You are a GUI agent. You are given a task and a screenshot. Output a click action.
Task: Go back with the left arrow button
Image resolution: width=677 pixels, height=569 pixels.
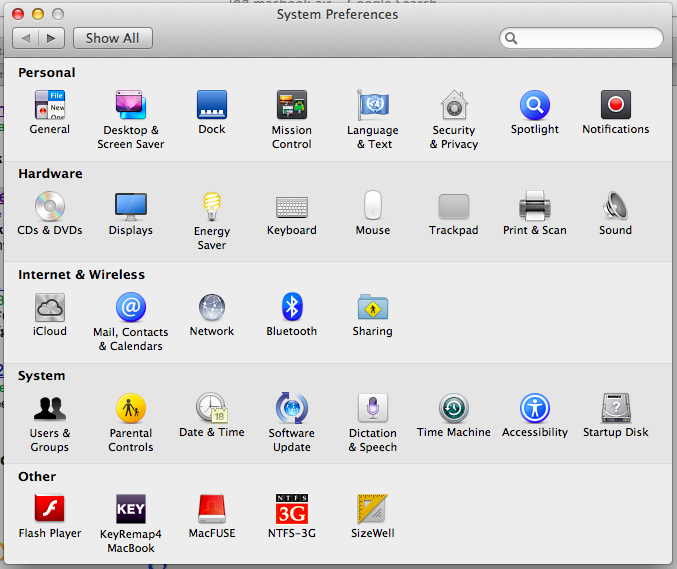(25, 38)
